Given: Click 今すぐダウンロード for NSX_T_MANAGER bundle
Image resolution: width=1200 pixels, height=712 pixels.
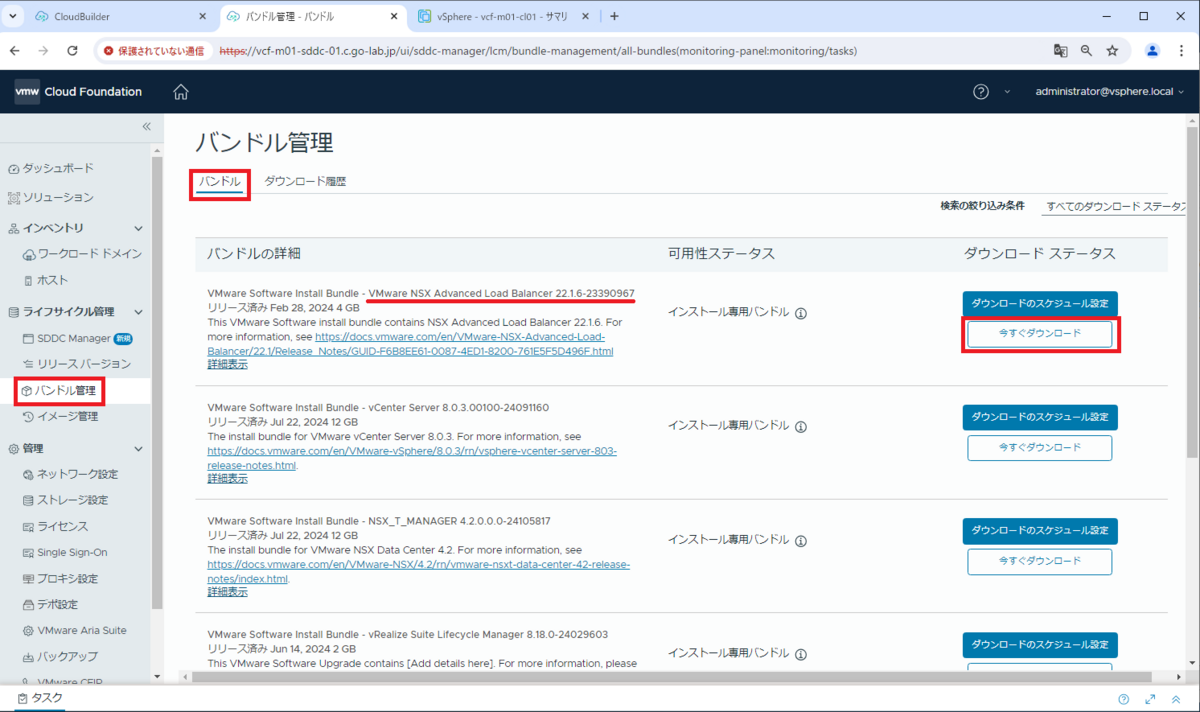Looking at the screenshot, I should [x=1040, y=561].
